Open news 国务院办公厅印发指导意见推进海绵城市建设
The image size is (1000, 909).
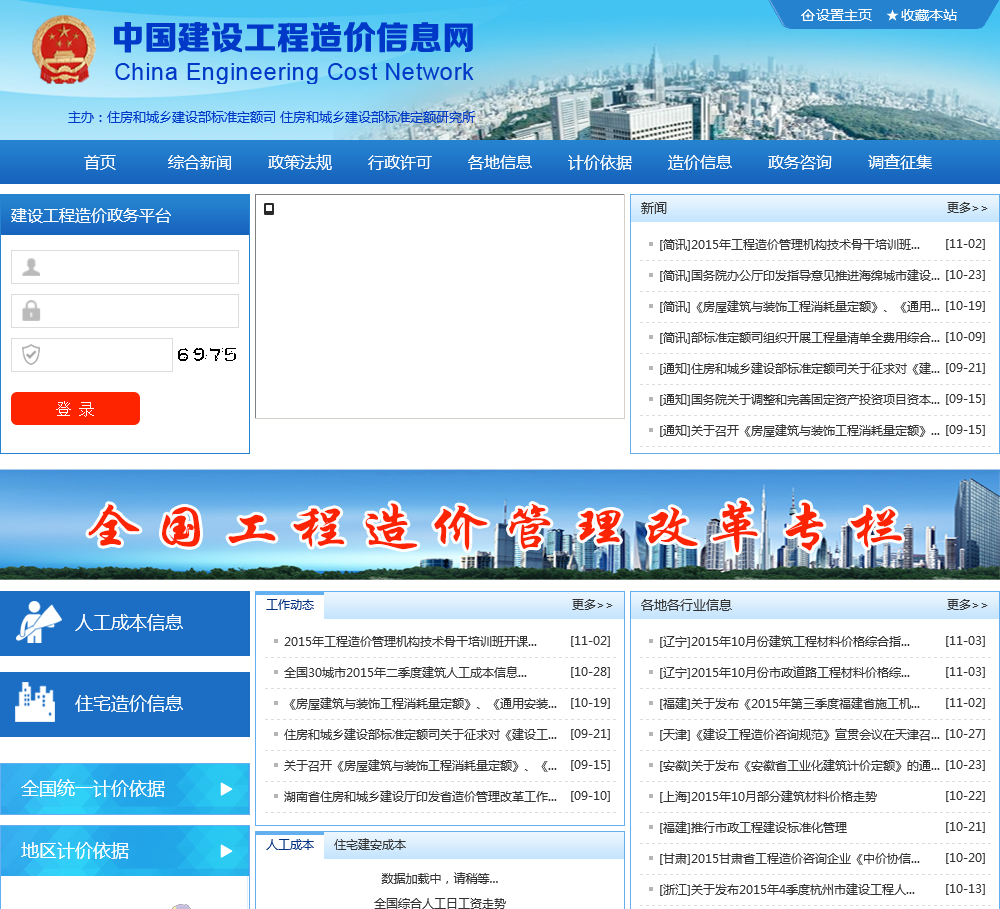point(799,276)
